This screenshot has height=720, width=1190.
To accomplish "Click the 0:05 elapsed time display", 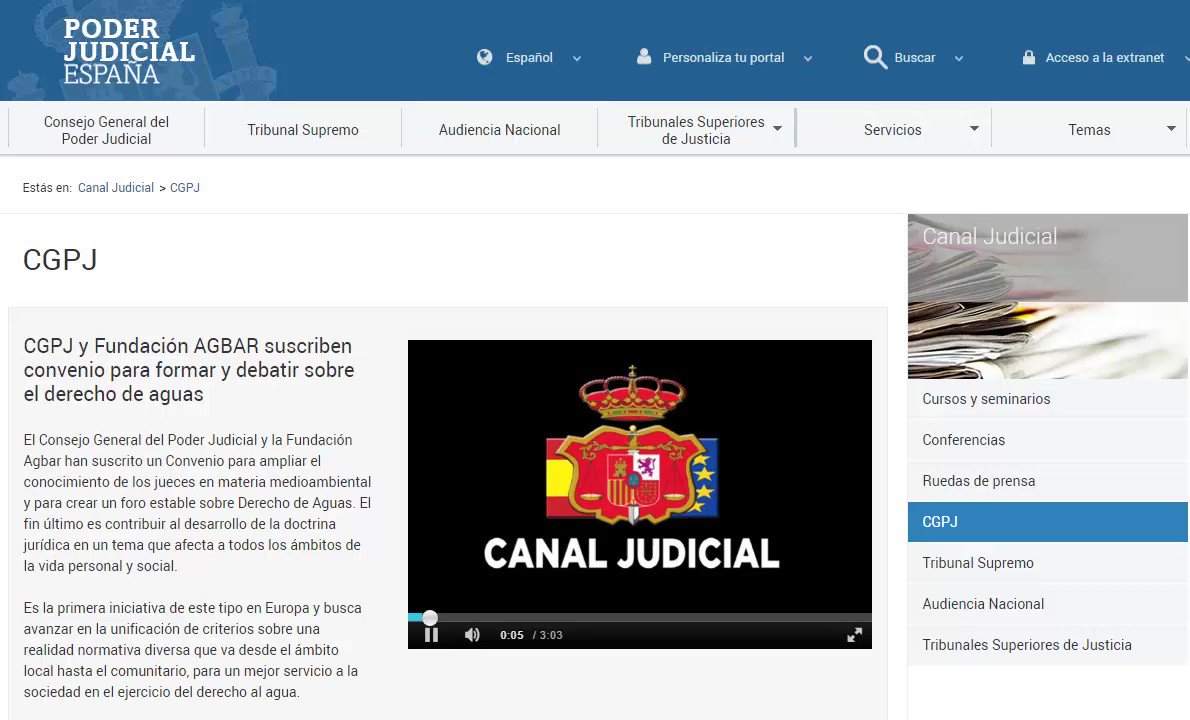I will pos(512,635).
